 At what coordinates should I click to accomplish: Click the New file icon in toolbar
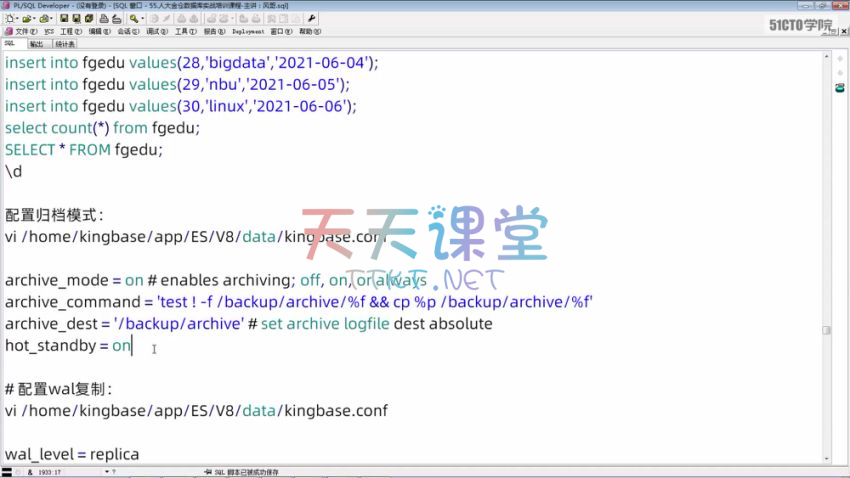point(8,18)
